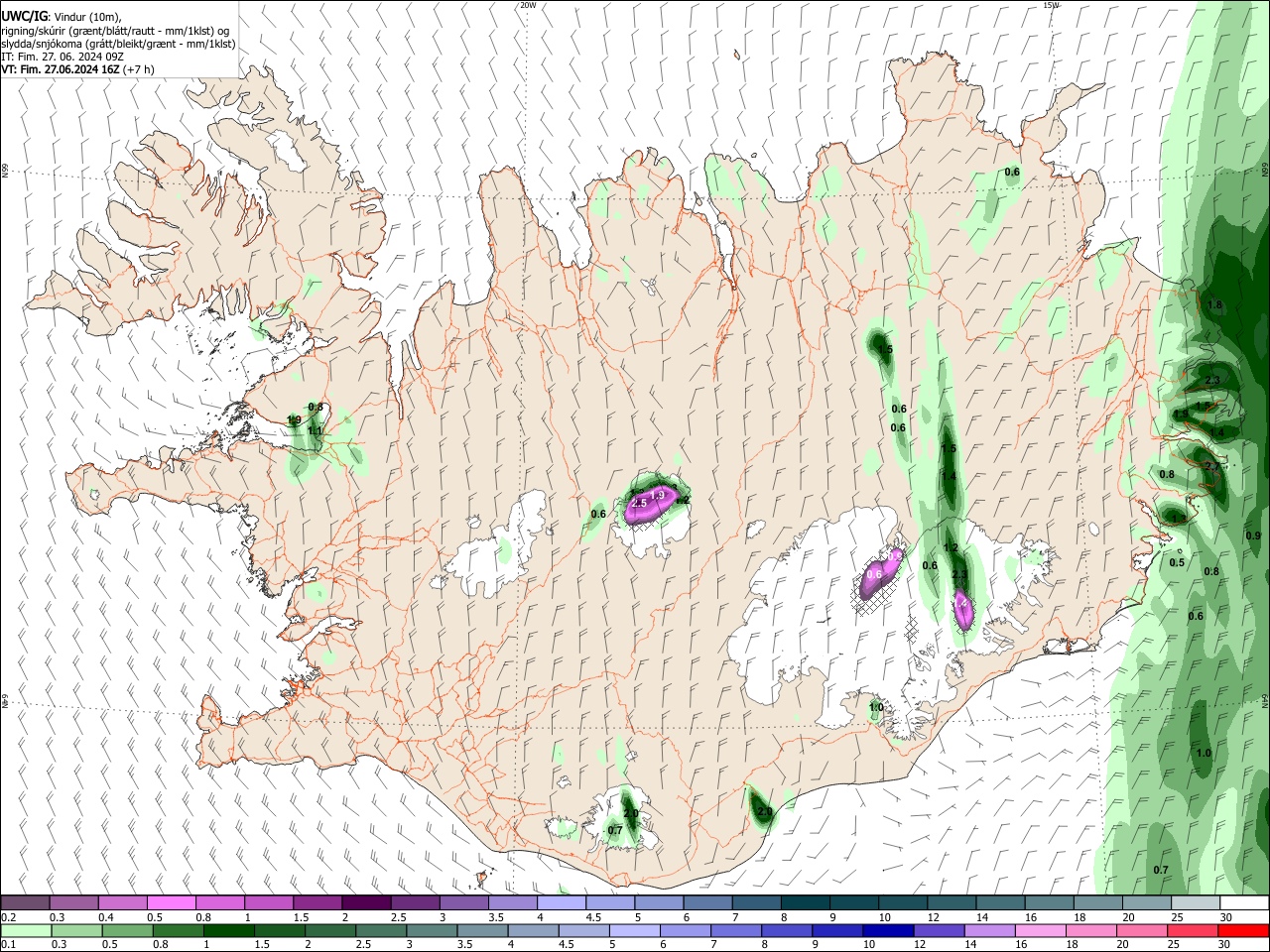This screenshot has height=952, width=1270.
Task: Select the 'VT: Fim. 27.06.2024 16Z (+7 h)' line
Action: (76, 69)
